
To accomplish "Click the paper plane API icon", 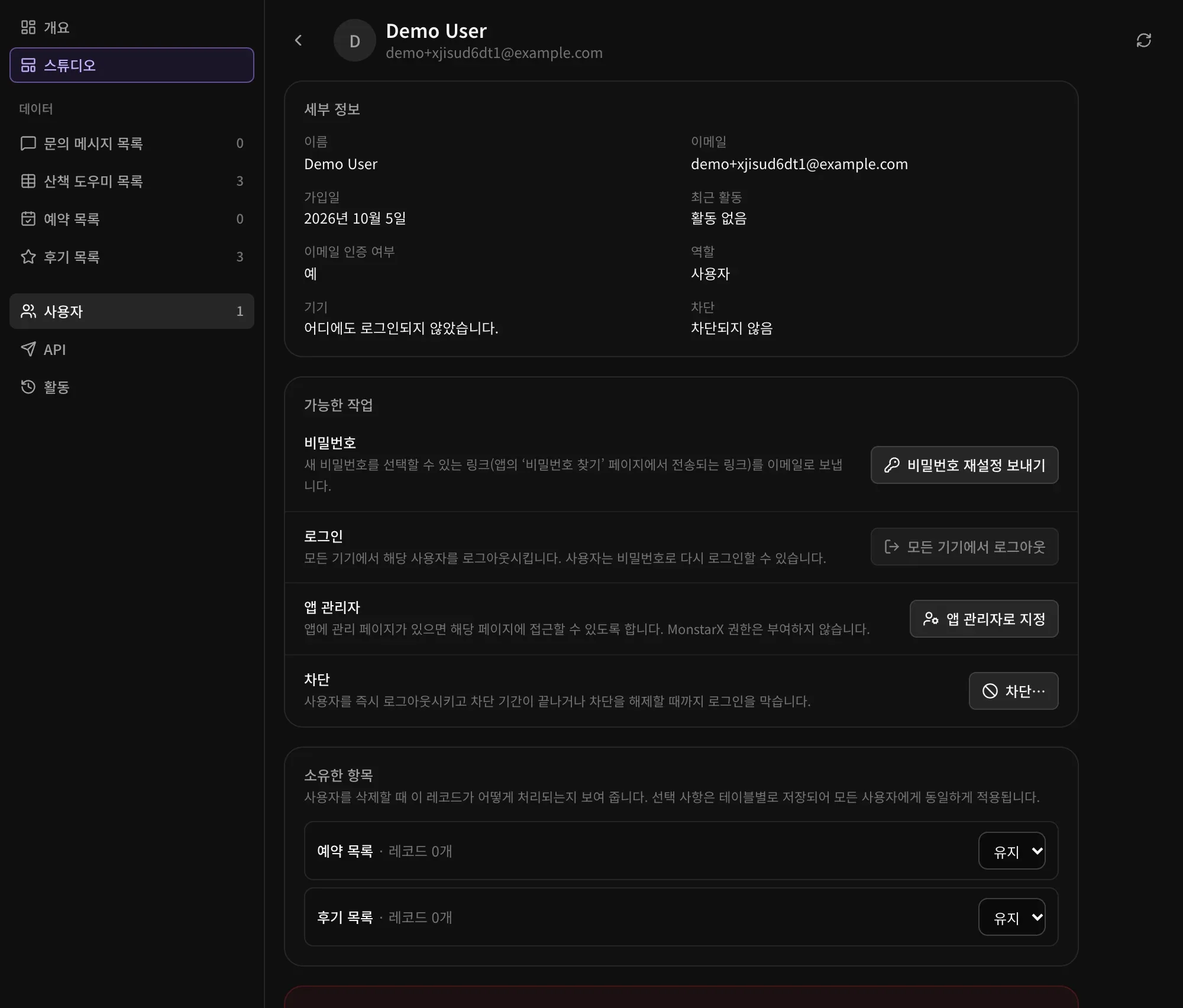I will tap(28, 349).
